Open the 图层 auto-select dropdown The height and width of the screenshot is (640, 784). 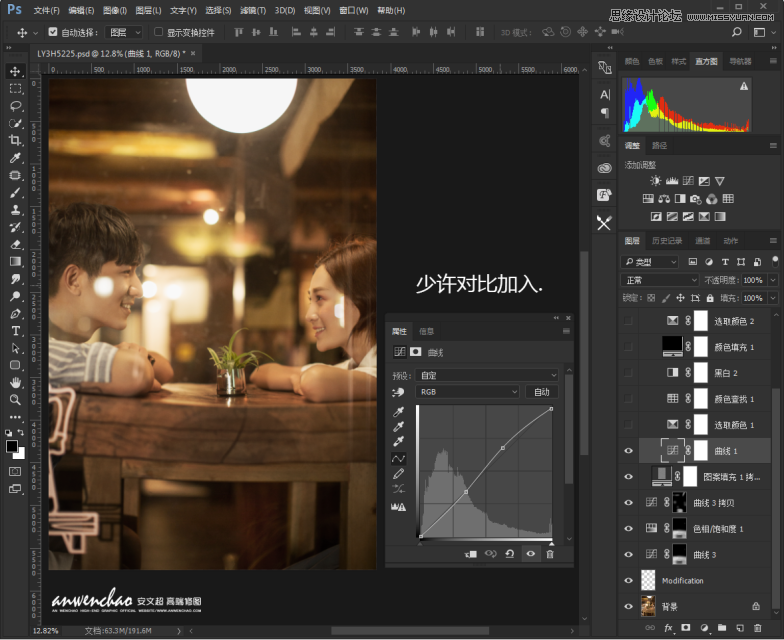(124, 32)
